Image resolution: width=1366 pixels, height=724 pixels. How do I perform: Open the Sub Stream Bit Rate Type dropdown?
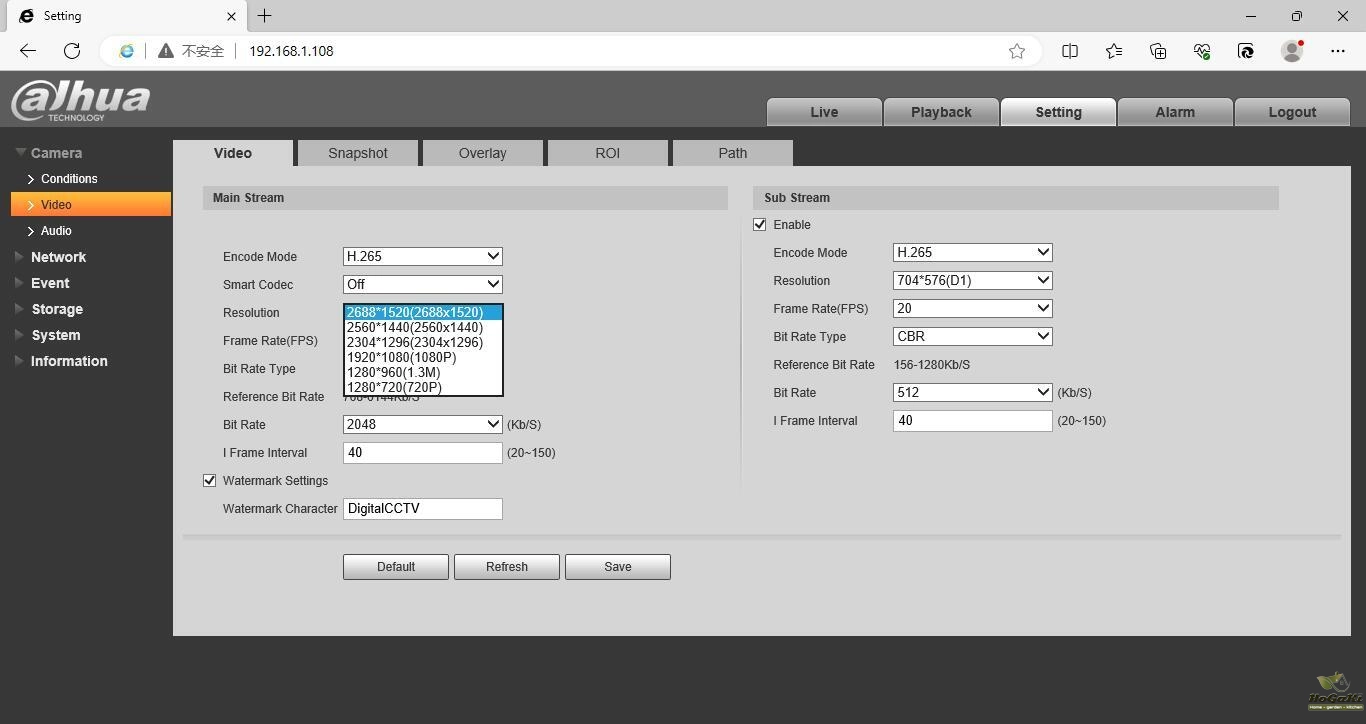(972, 337)
